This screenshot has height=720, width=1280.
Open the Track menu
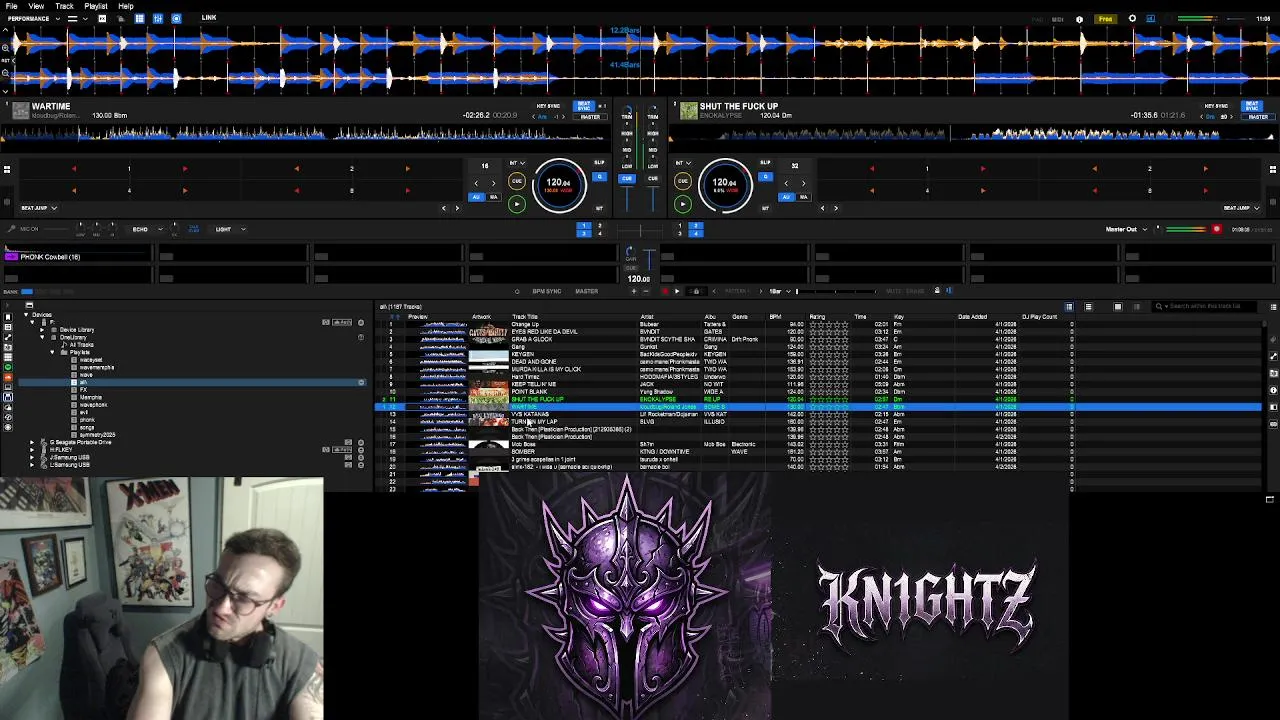(x=64, y=6)
